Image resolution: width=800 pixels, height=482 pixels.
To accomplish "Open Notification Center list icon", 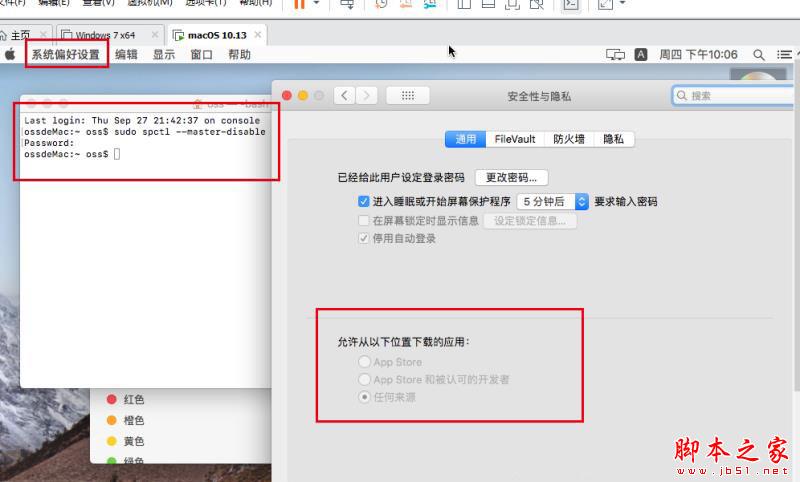I will 784,55.
